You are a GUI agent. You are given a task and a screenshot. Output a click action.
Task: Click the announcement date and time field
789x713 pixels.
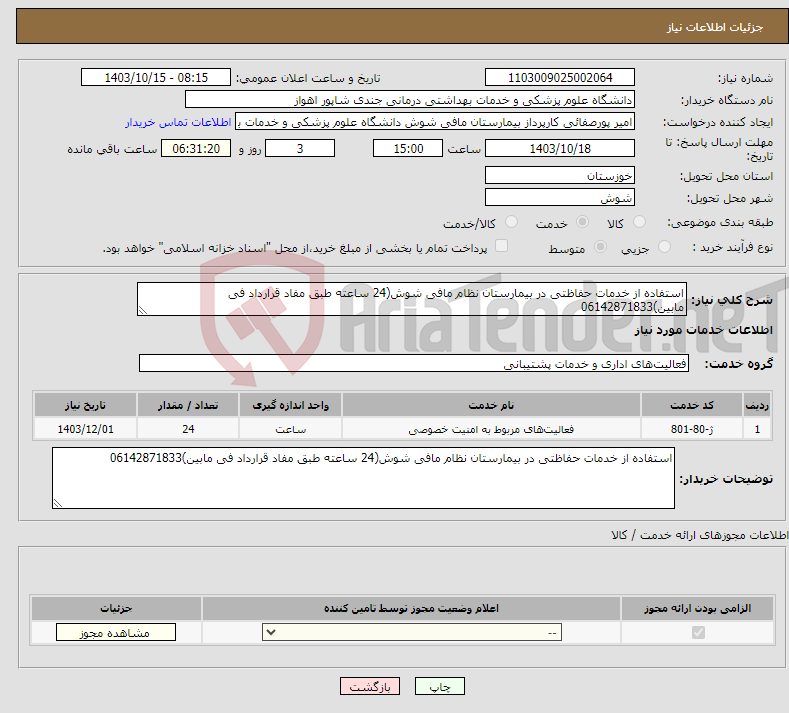tap(156, 77)
